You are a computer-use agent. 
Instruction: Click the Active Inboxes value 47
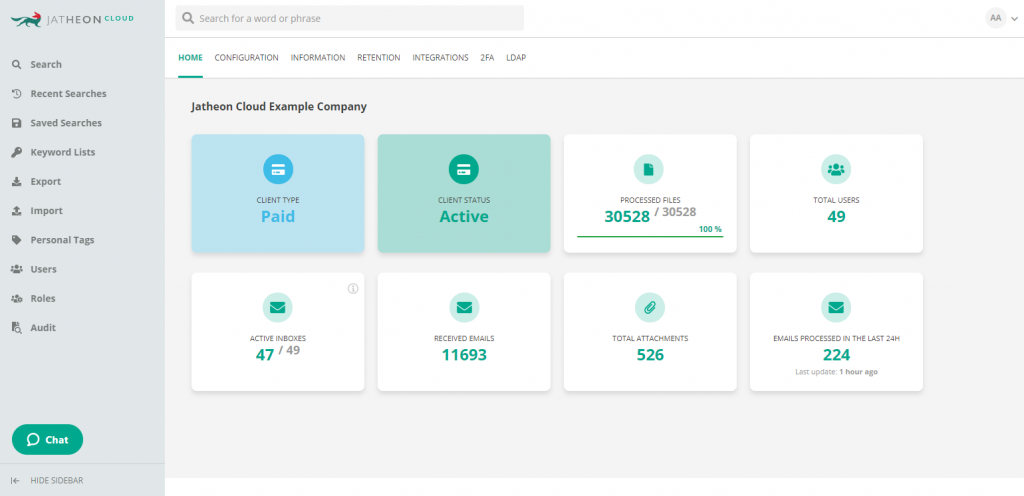pyautogui.click(x=265, y=355)
